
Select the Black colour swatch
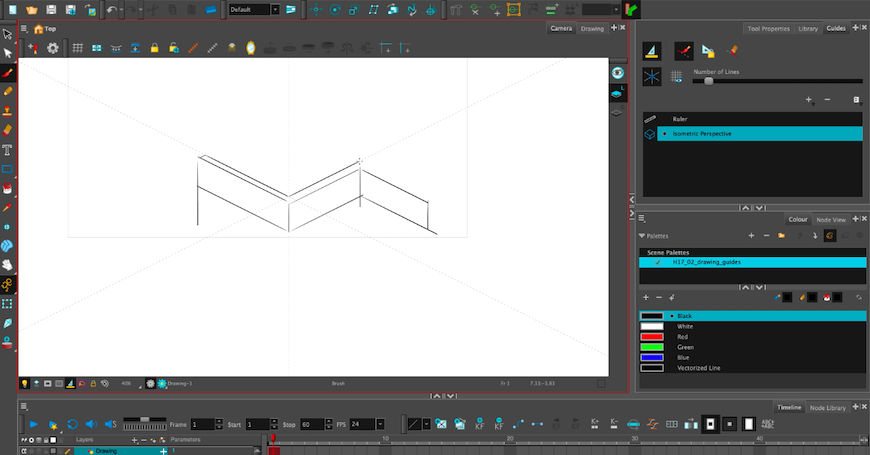pyautogui.click(x=652, y=316)
